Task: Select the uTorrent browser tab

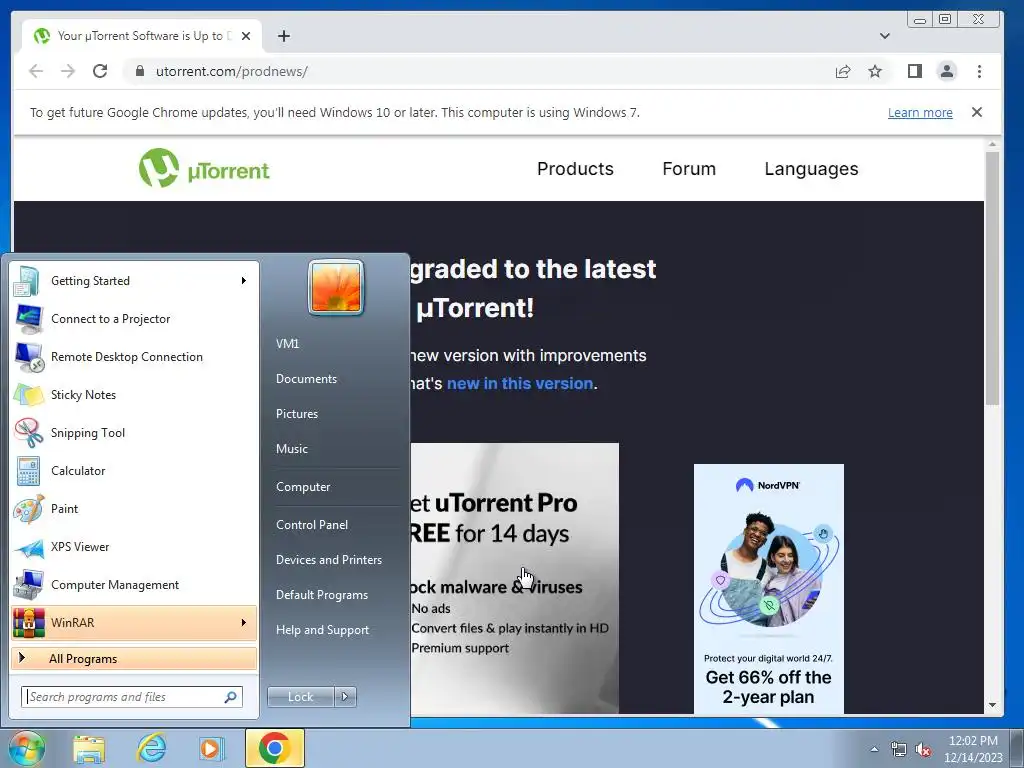Action: pyautogui.click(x=142, y=36)
